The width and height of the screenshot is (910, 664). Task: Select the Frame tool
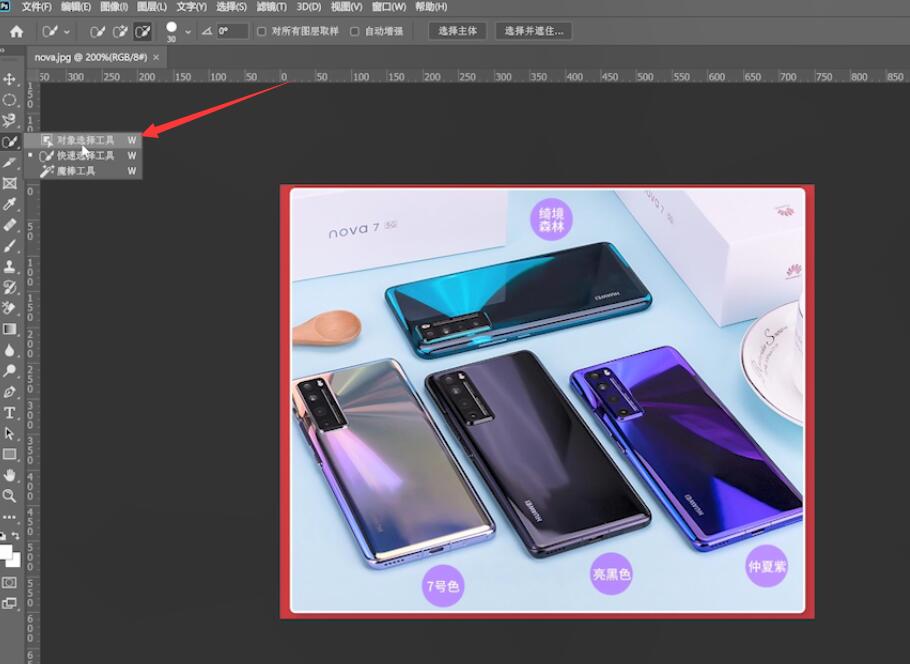coord(9,183)
